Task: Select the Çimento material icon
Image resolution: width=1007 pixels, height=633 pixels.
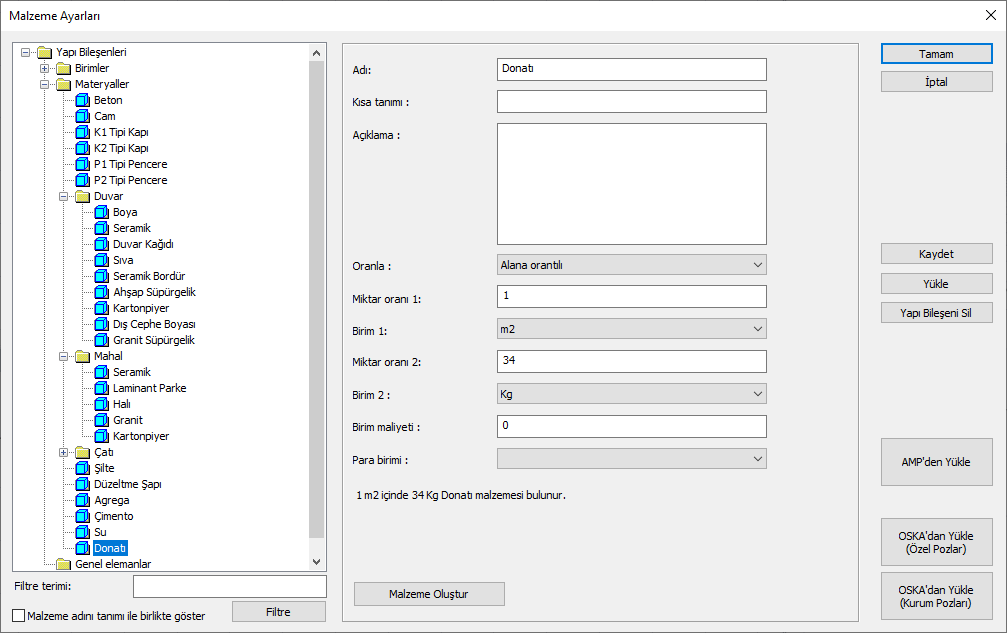Action: point(82,516)
